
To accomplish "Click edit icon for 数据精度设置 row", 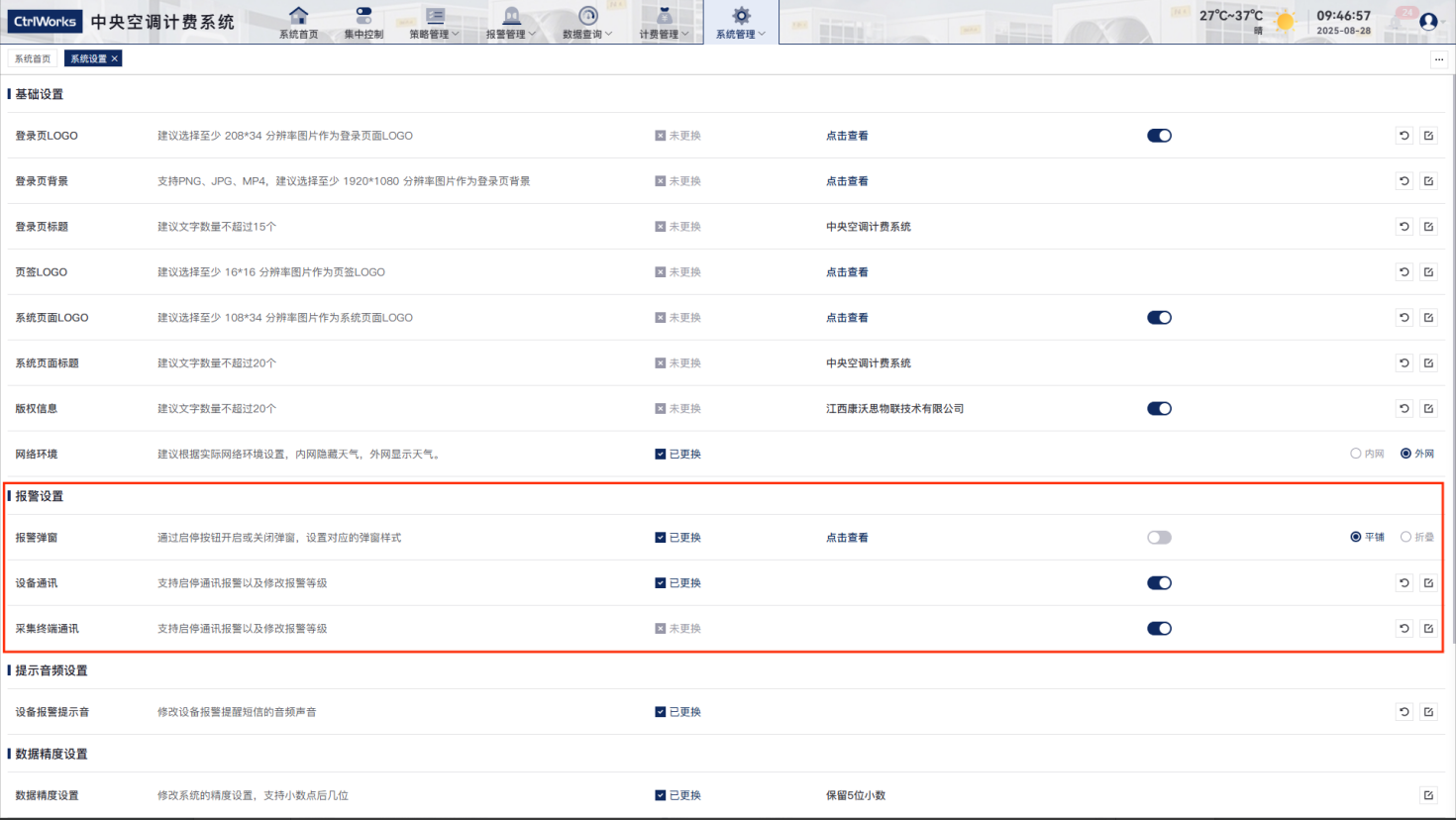I will pos(1428,795).
